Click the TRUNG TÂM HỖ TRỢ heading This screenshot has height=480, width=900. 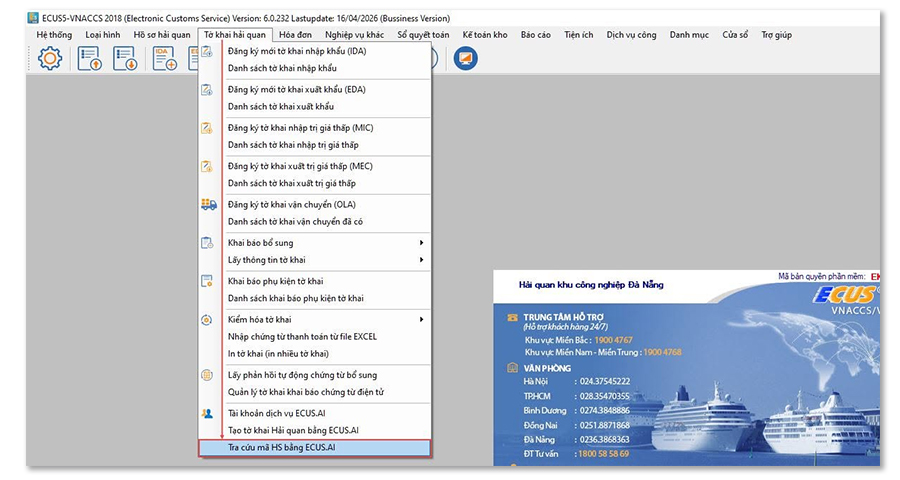click(x=563, y=317)
